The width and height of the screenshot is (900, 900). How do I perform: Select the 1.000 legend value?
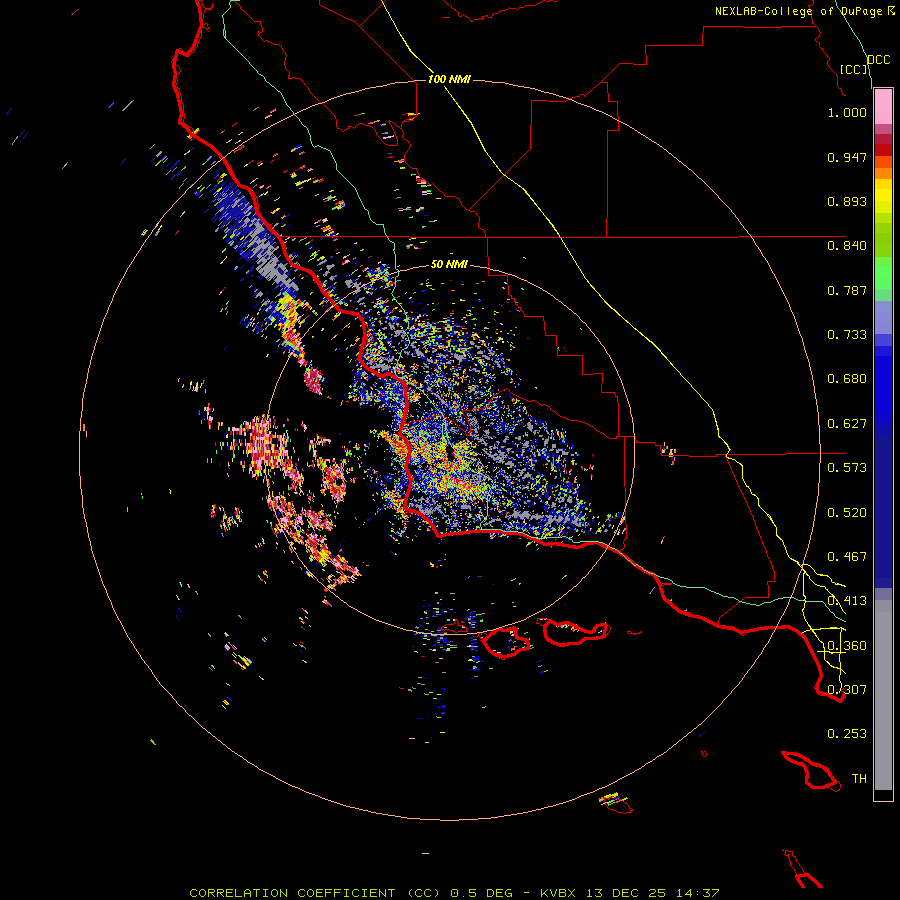click(847, 112)
